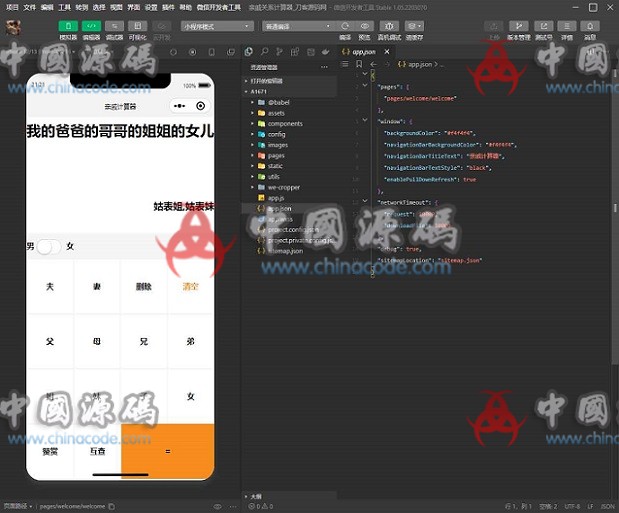Image resolution: width=619 pixels, height=513 pixels.
Task: Fold the "window" block in editor
Action: pyautogui.click(x=365, y=120)
